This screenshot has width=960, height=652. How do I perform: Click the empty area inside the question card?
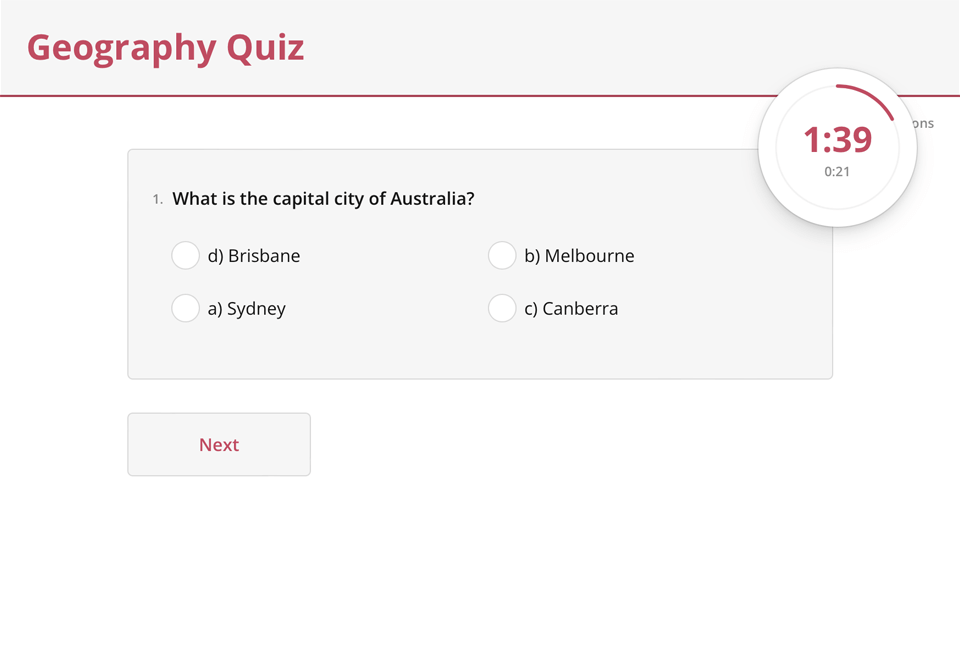(480, 350)
